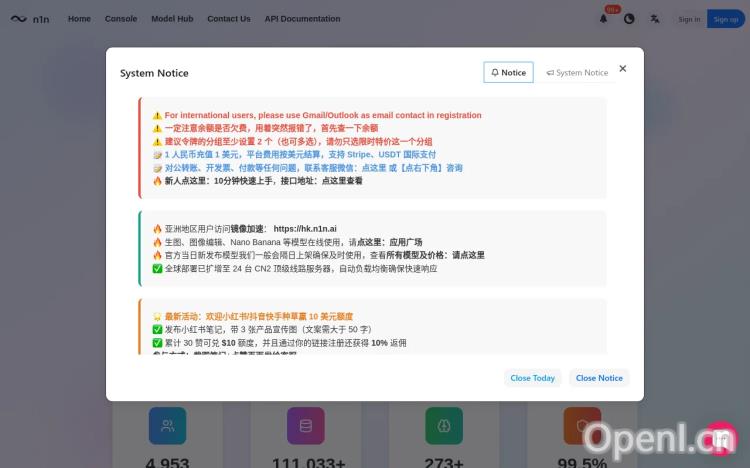
Task: Open the Console navigation link
Action: (x=121, y=19)
